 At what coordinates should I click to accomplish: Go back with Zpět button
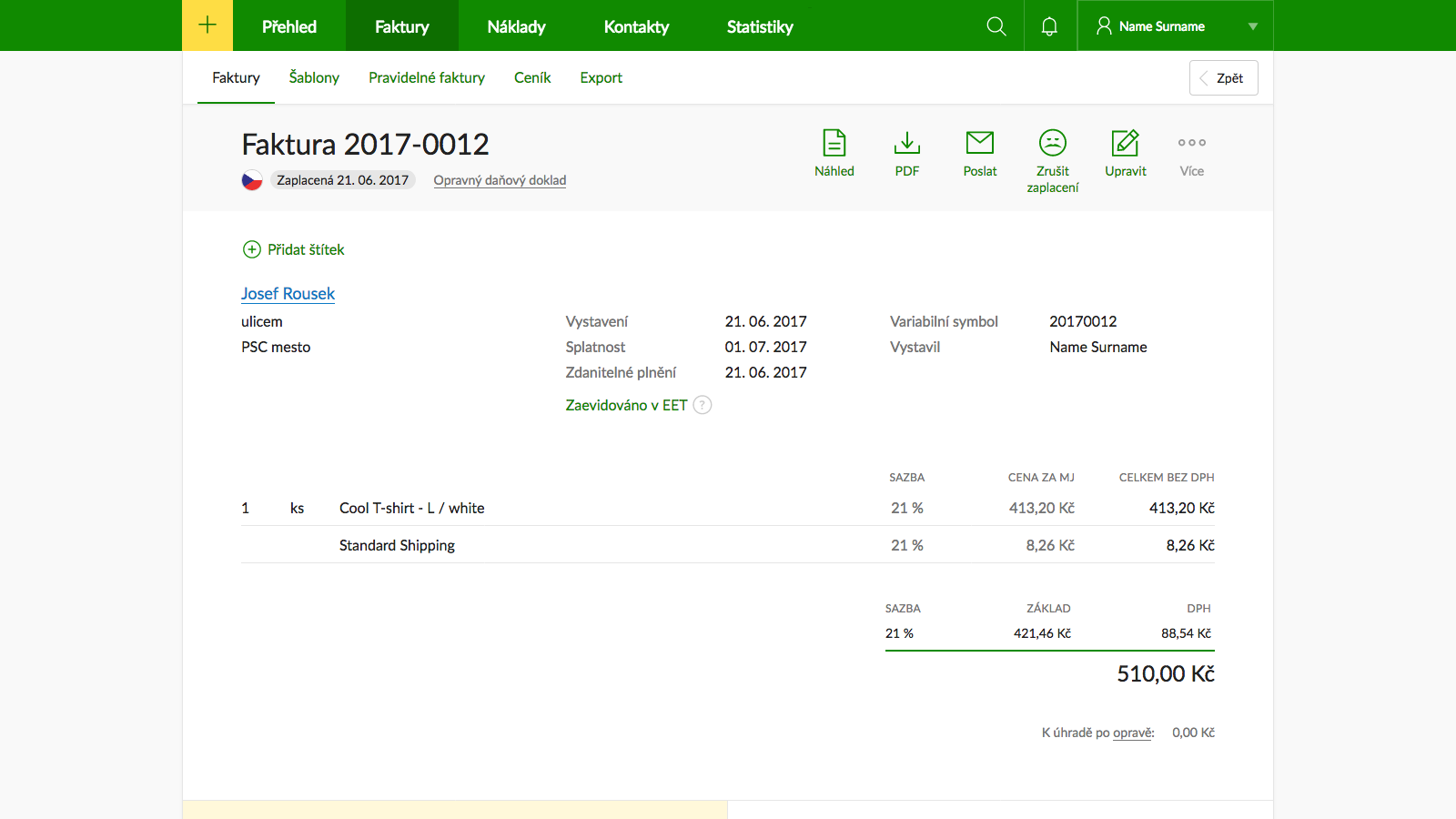pyautogui.click(x=1223, y=77)
